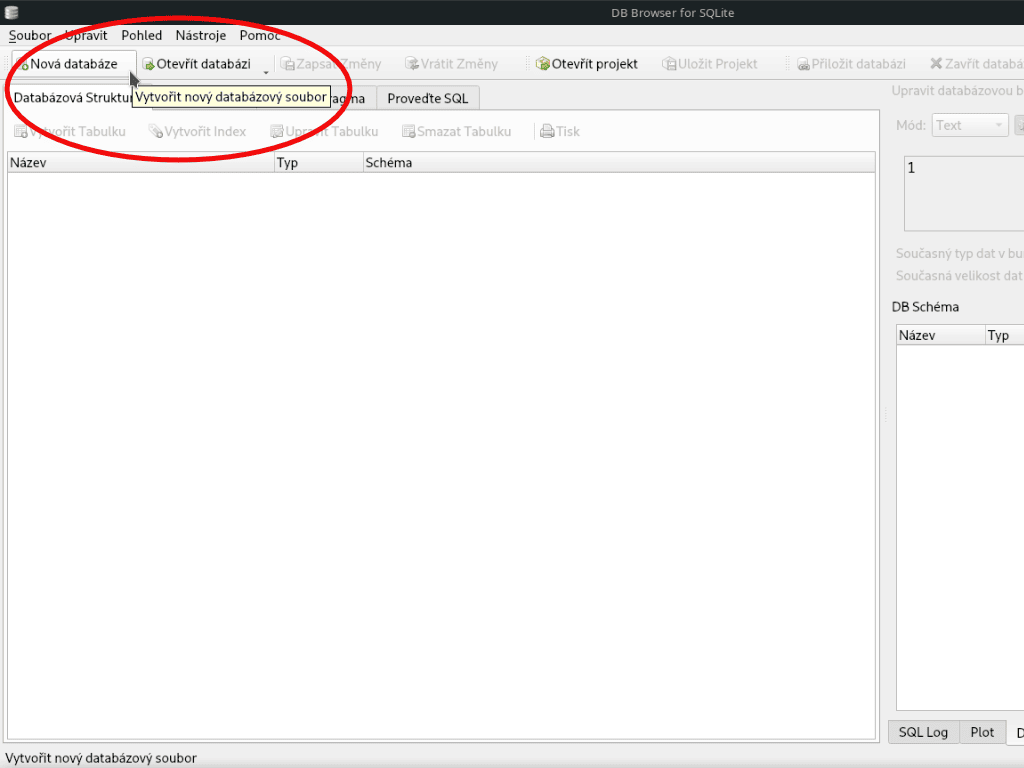Click the Nová databáze toolbar button
Screen dimensions: 1024x768
tap(74, 64)
